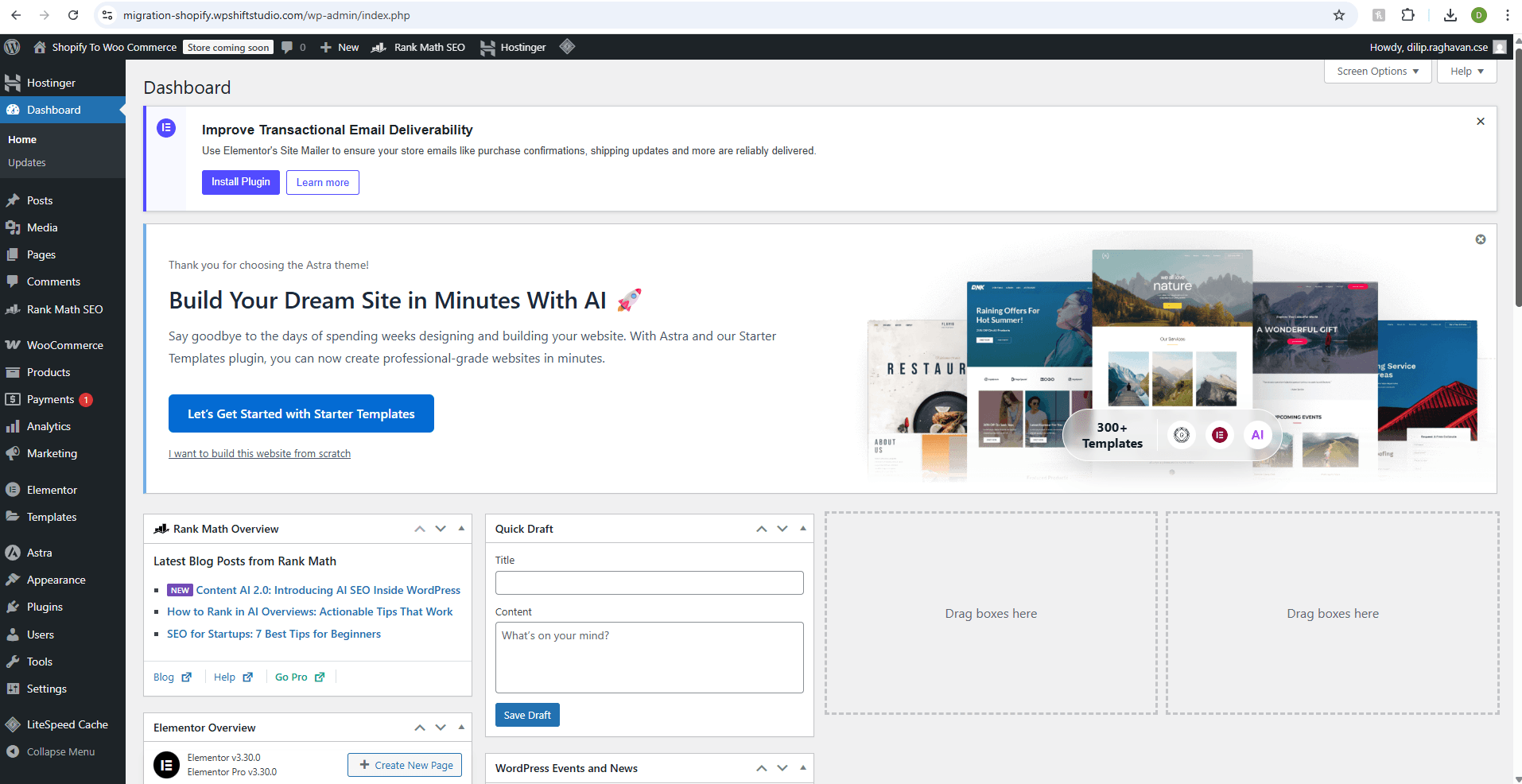The height and width of the screenshot is (784, 1522).
Task: Open Rank Math SEO in the admin bar
Action: pos(418,47)
